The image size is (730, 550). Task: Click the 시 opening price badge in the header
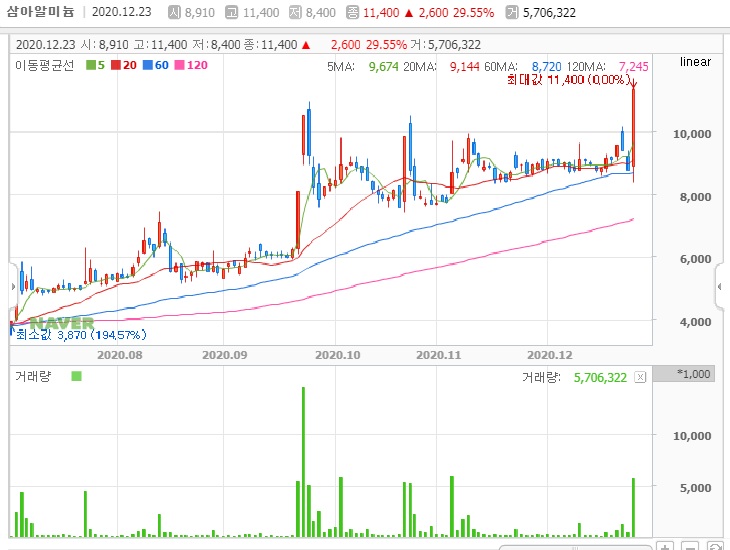(x=174, y=12)
